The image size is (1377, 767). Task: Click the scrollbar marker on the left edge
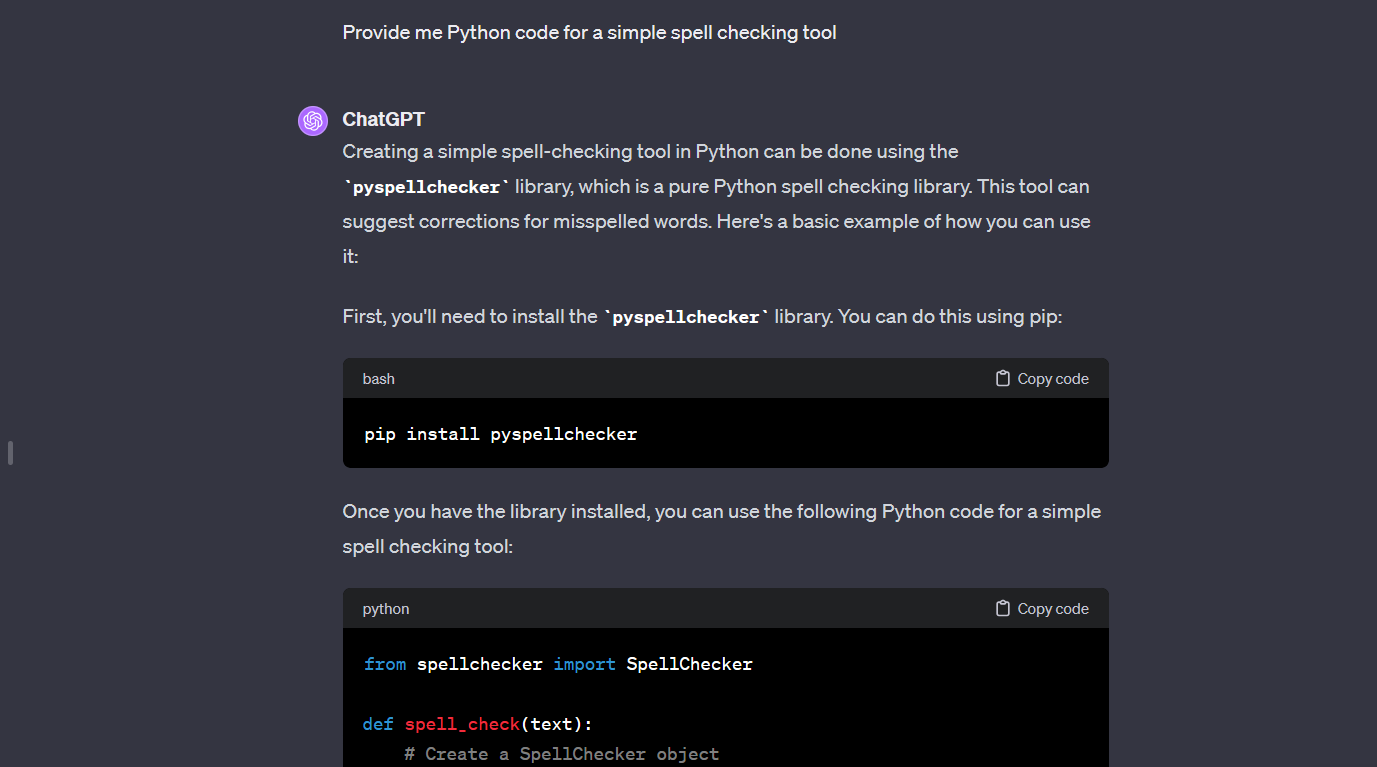10,452
